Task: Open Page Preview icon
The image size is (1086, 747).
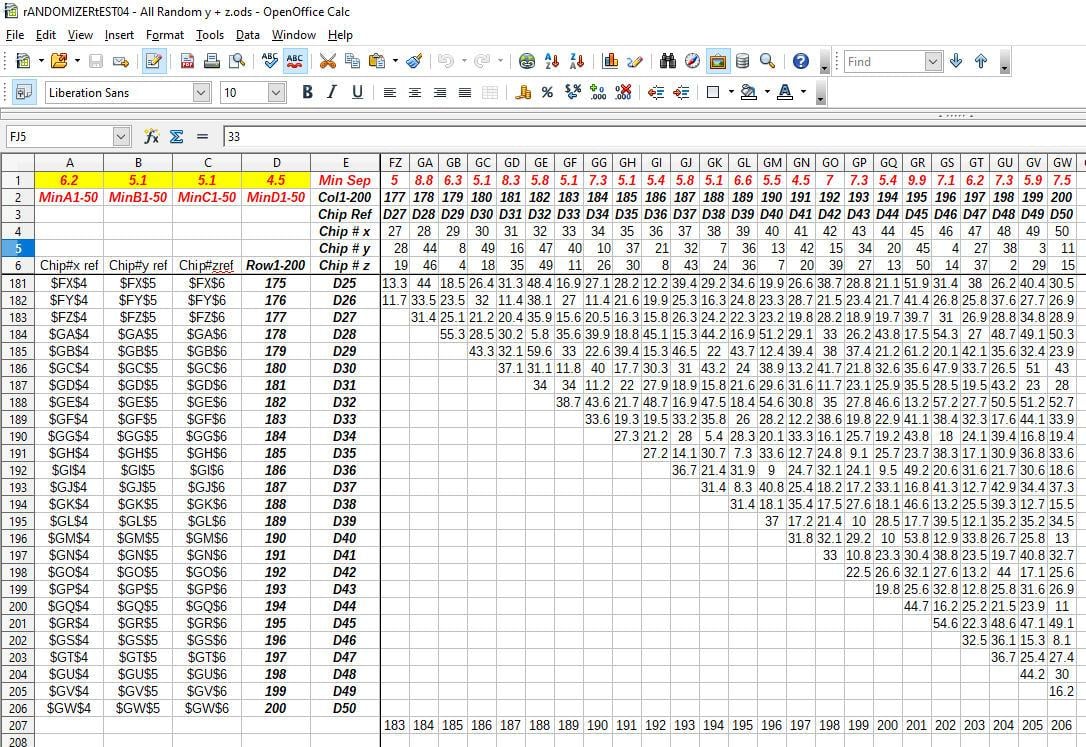Action: pyautogui.click(x=237, y=62)
